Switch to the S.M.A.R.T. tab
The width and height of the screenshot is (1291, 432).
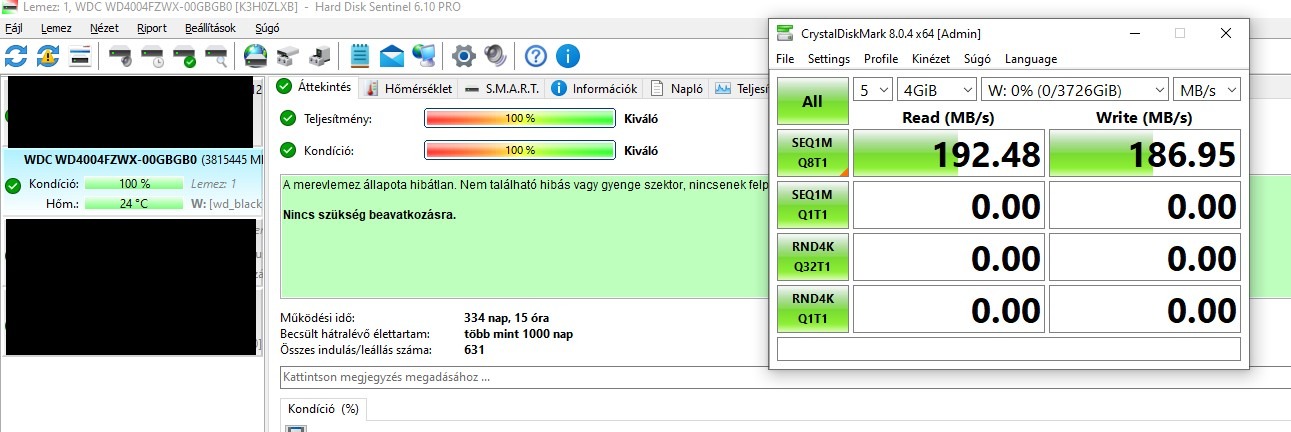[502, 88]
